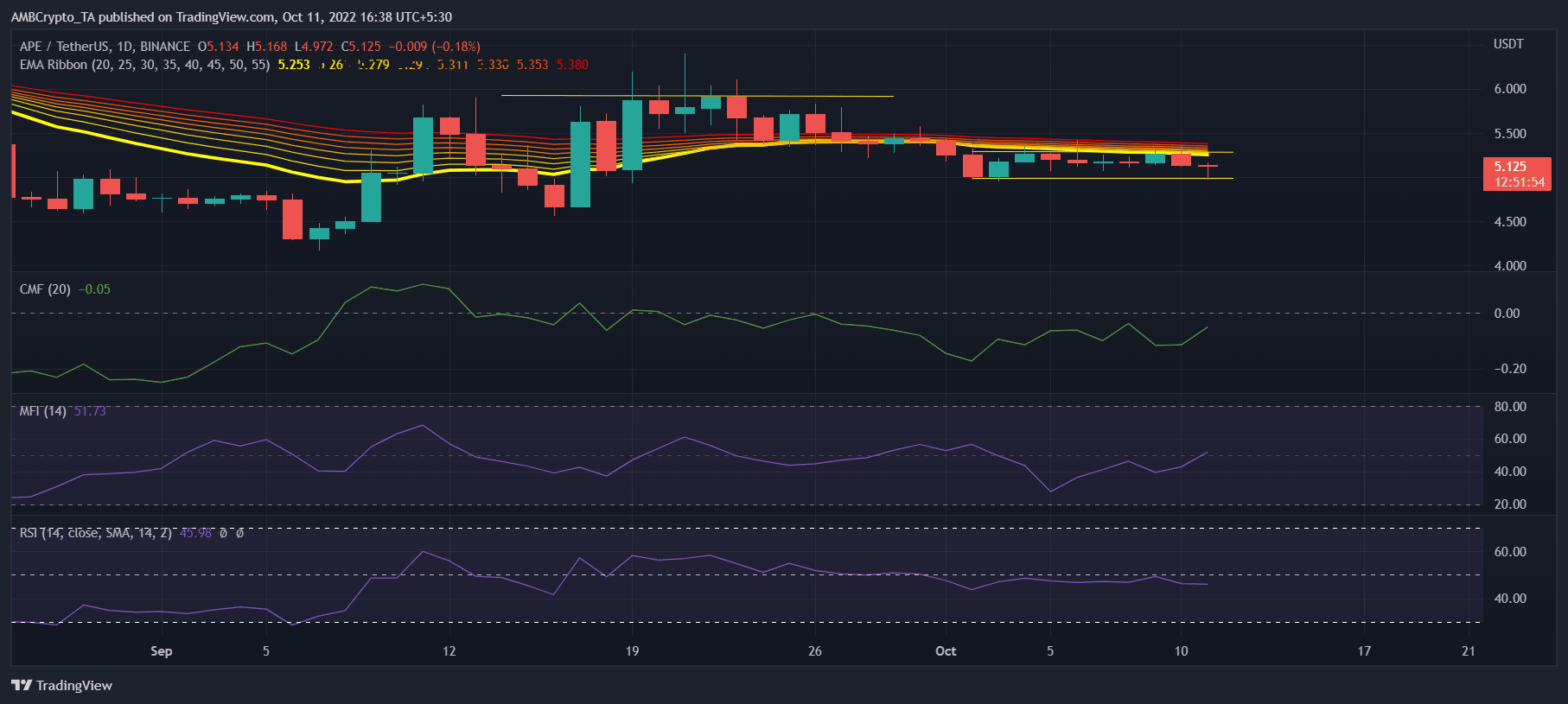
Task: Click the Sep label on the time axis
Action: pyautogui.click(x=161, y=651)
